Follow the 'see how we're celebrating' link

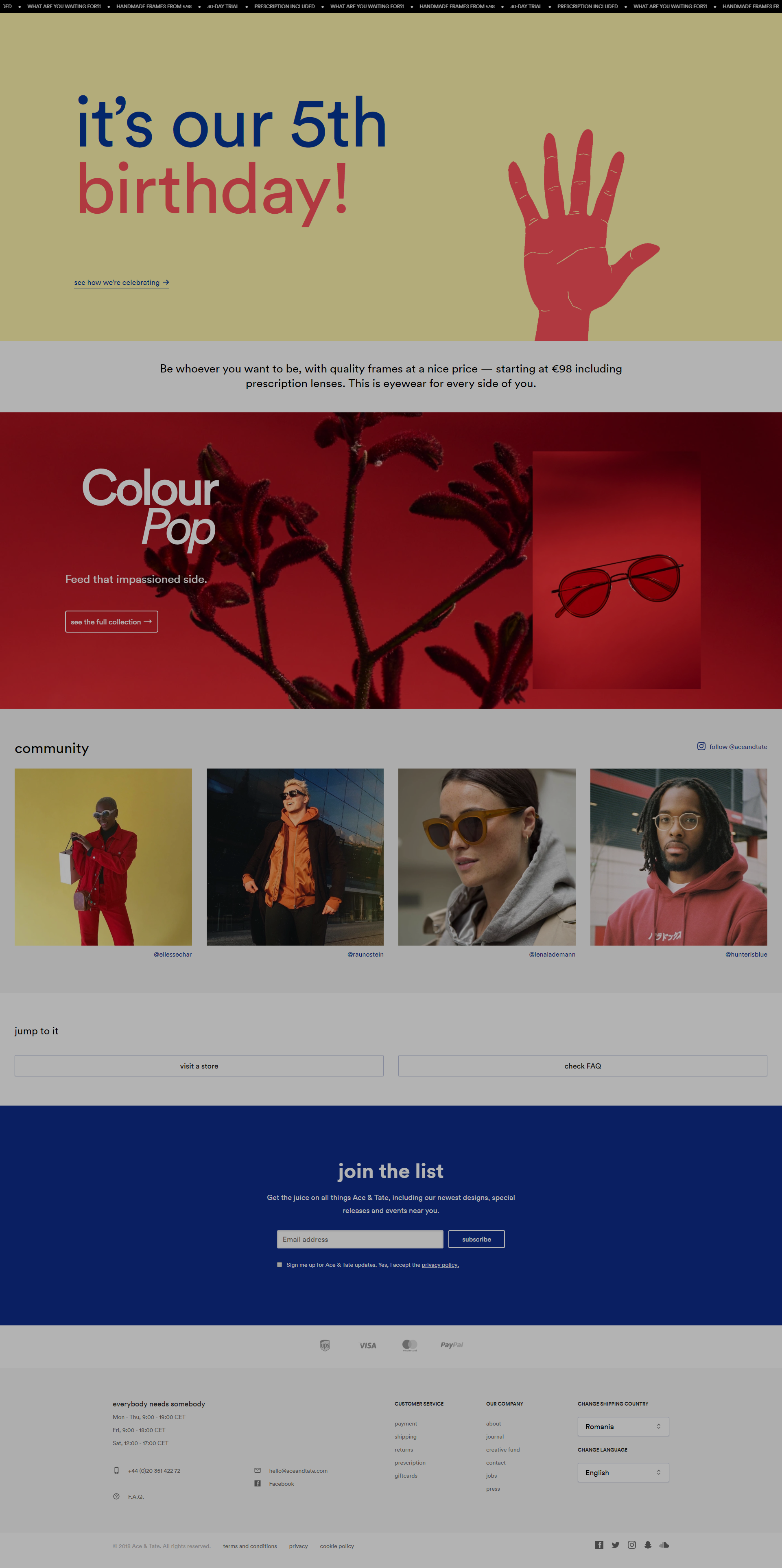(x=122, y=283)
